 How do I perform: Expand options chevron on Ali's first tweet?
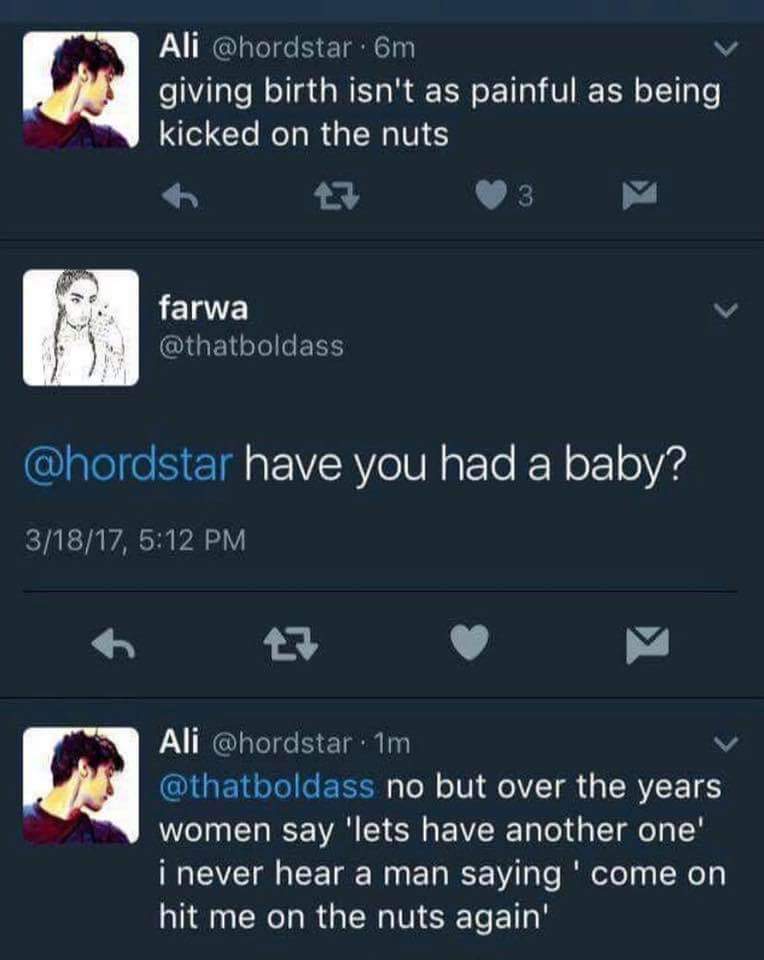(727, 49)
